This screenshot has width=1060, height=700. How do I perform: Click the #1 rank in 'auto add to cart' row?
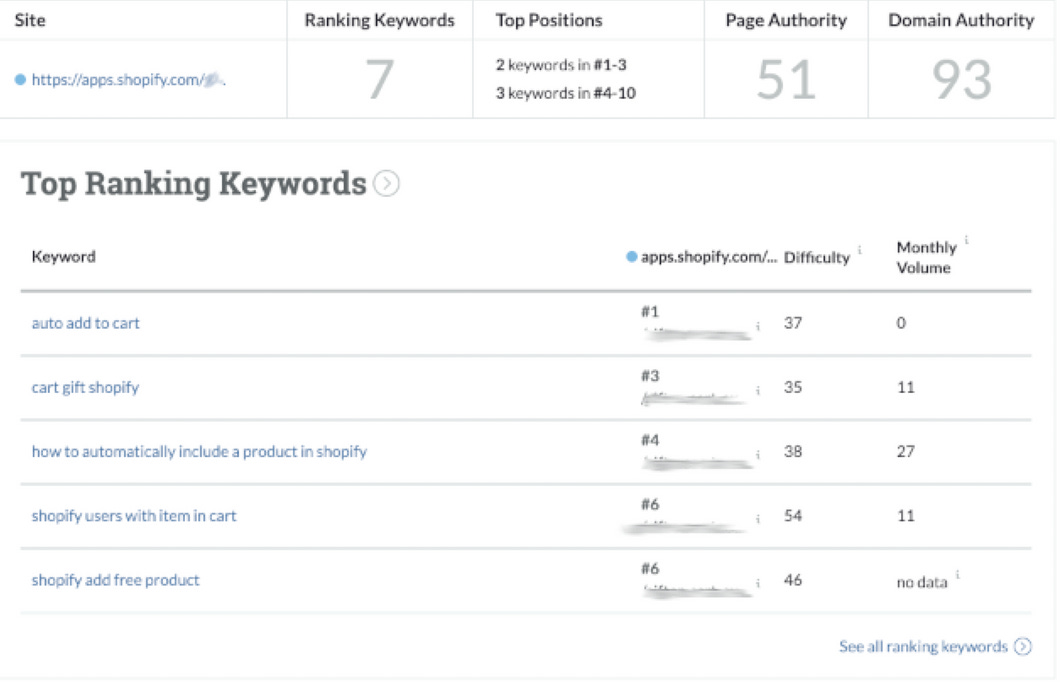pyautogui.click(x=650, y=312)
